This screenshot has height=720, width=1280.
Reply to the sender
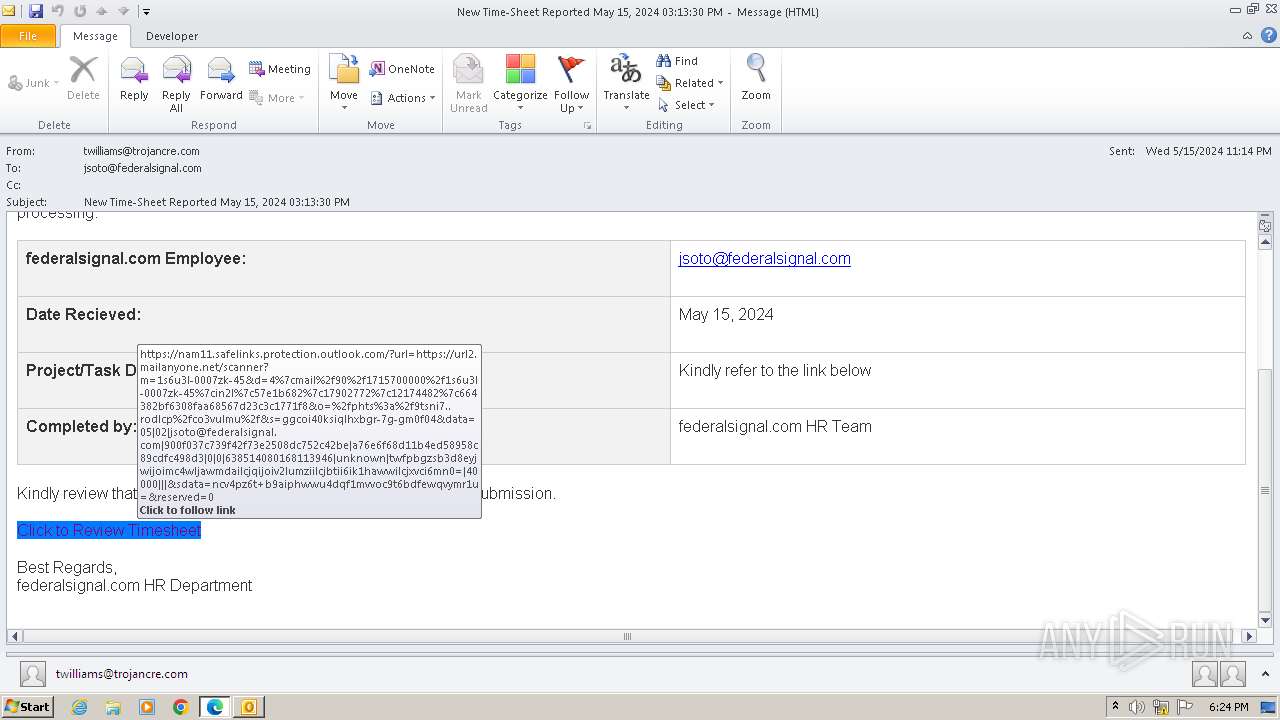coord(134,78)
